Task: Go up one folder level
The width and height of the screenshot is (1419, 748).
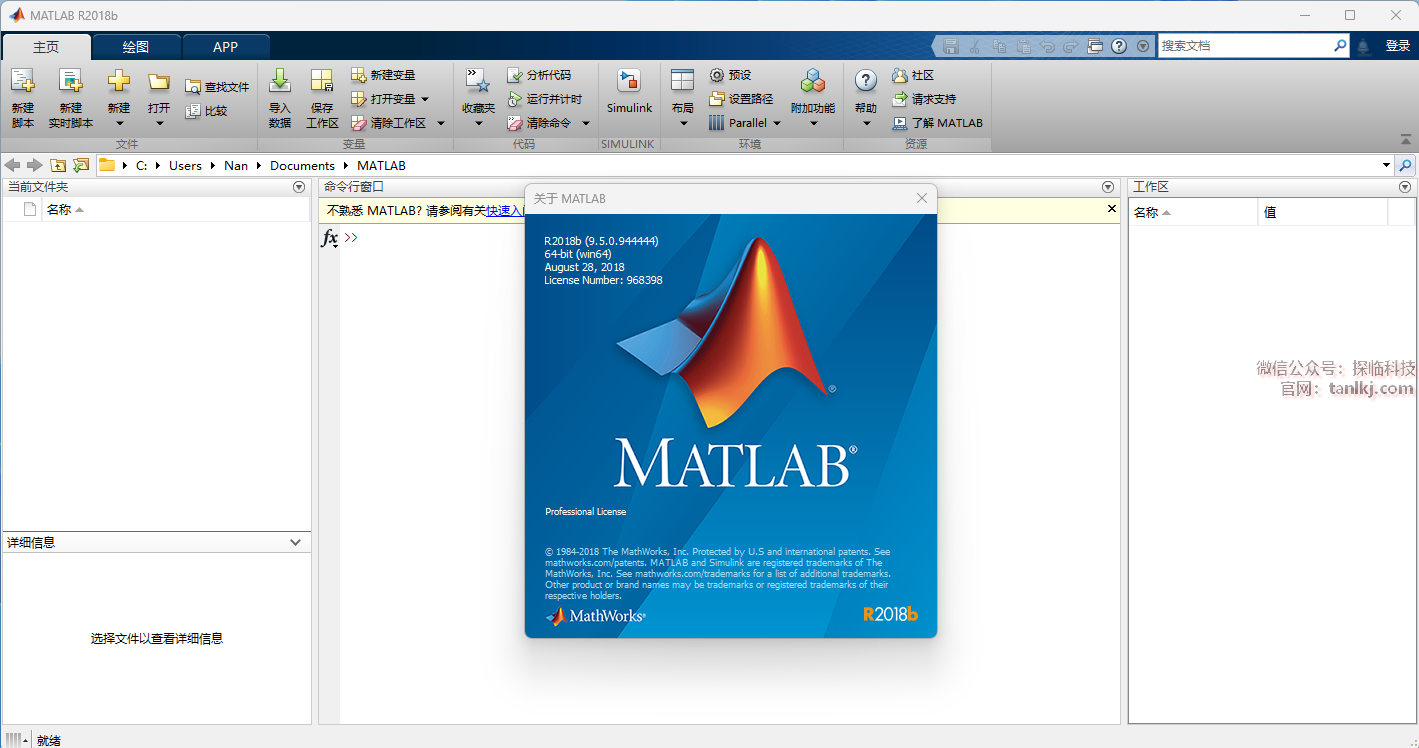Action: click(58, 165)
